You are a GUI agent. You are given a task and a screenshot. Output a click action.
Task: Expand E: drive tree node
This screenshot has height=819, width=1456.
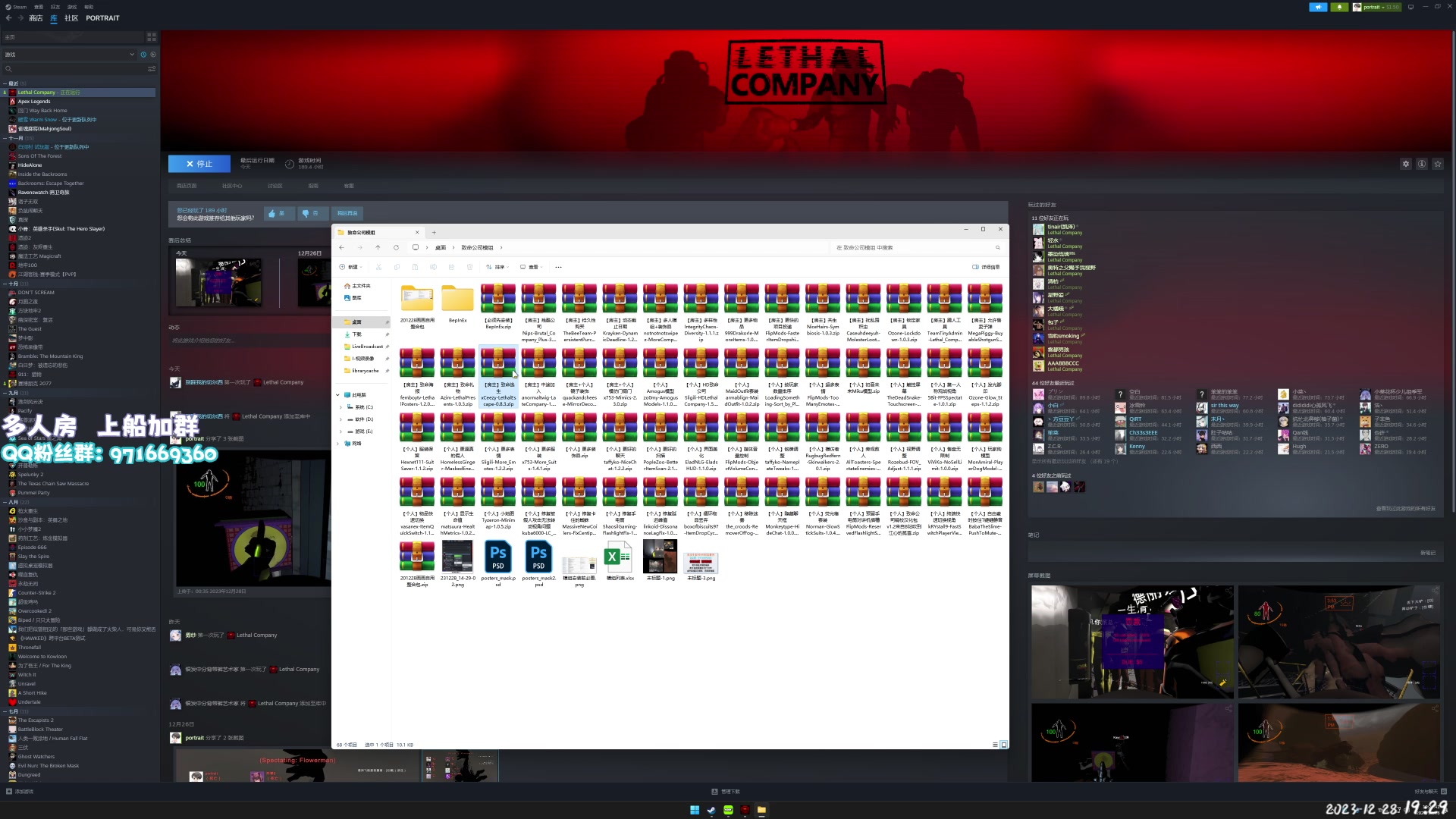[341, 431]
